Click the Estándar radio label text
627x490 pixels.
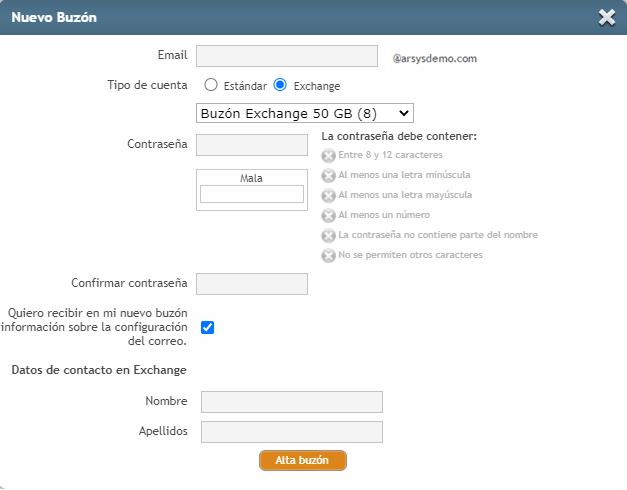tap(245, 86)
